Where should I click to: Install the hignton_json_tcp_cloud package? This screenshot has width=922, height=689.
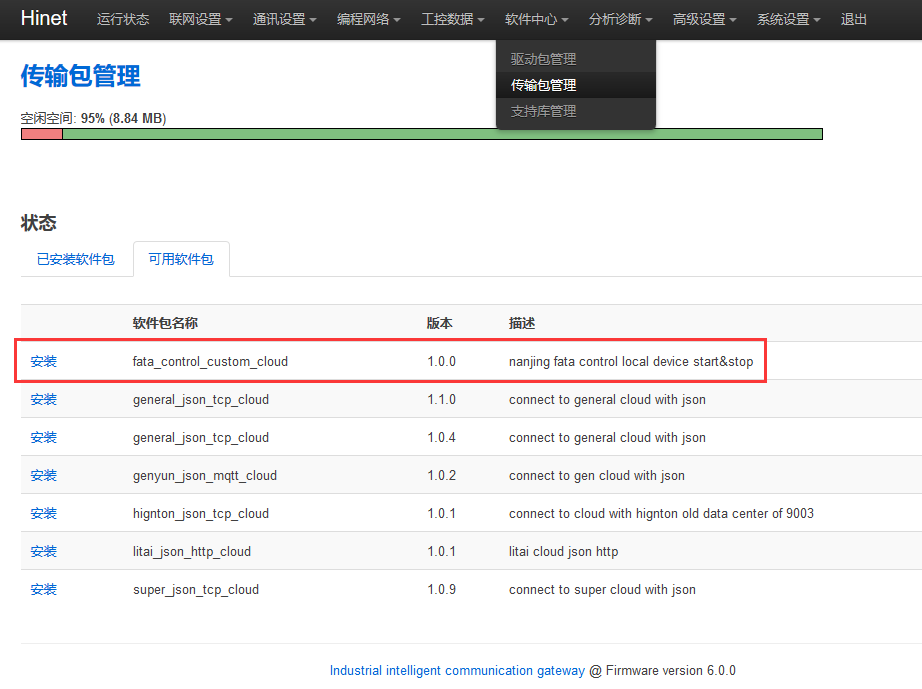(x=44, y=513)
